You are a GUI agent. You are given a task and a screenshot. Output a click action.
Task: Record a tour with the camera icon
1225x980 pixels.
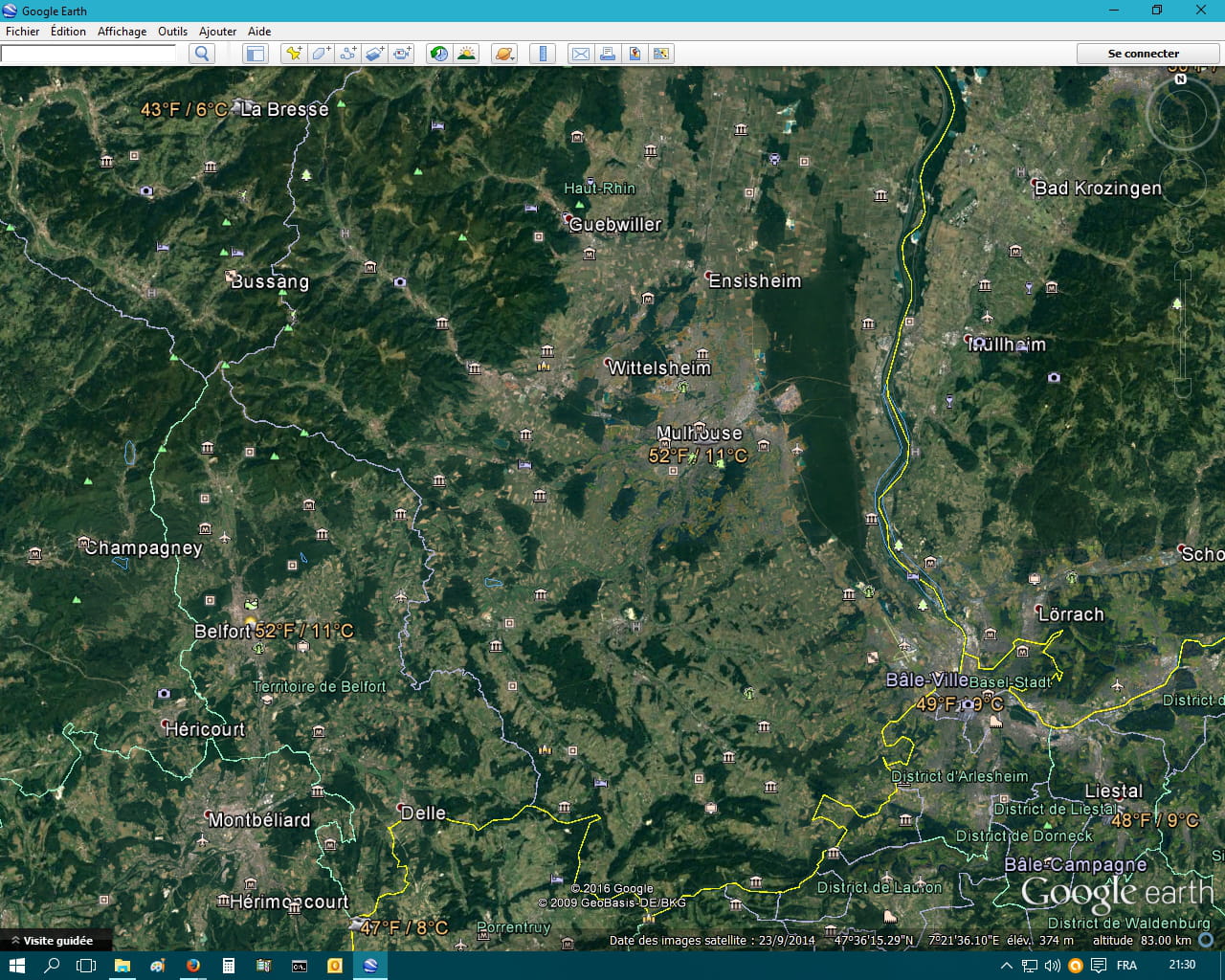click(401, 54)
